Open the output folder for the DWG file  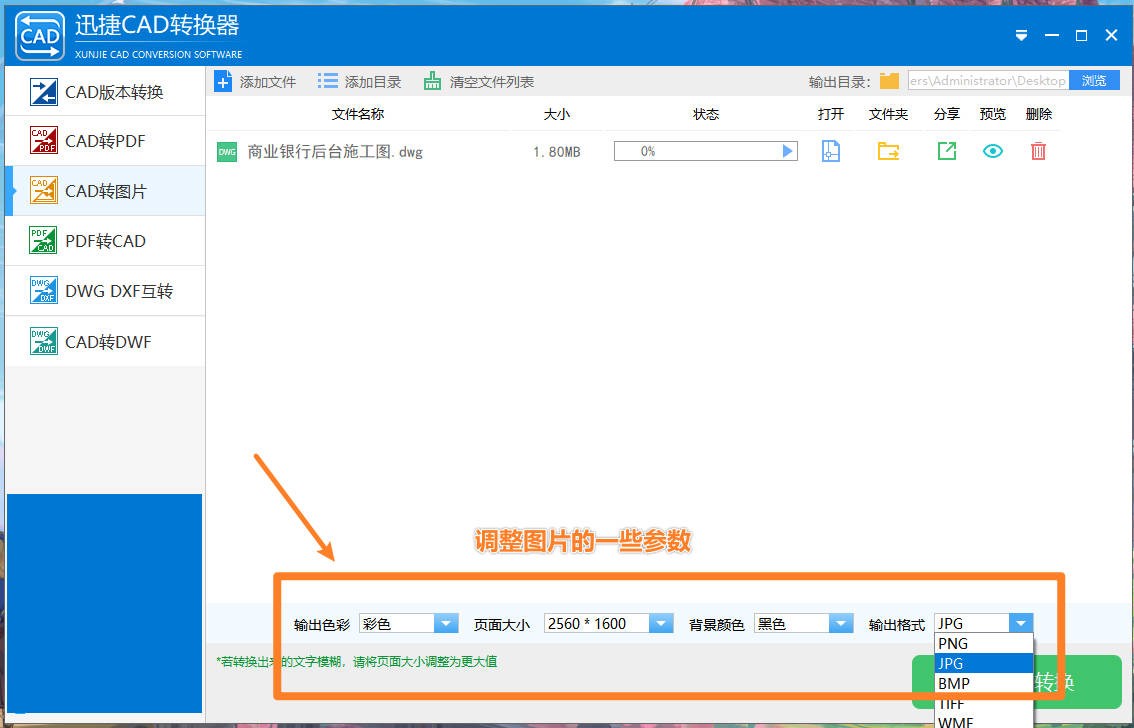click(x=888, y=150)
